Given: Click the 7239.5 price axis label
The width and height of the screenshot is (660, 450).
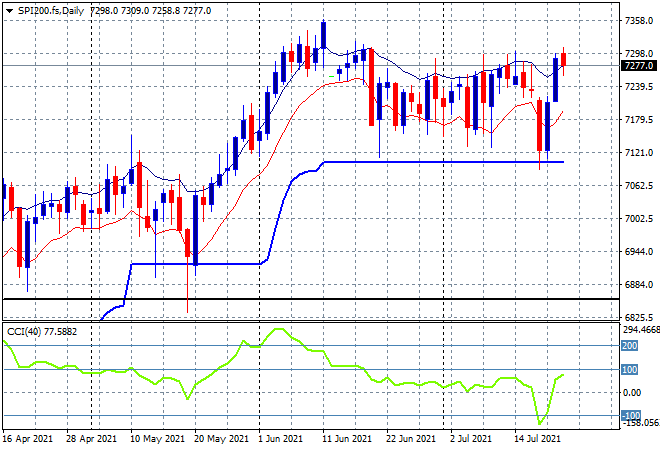Looking at the screenshot, I should tap(639, 87).
